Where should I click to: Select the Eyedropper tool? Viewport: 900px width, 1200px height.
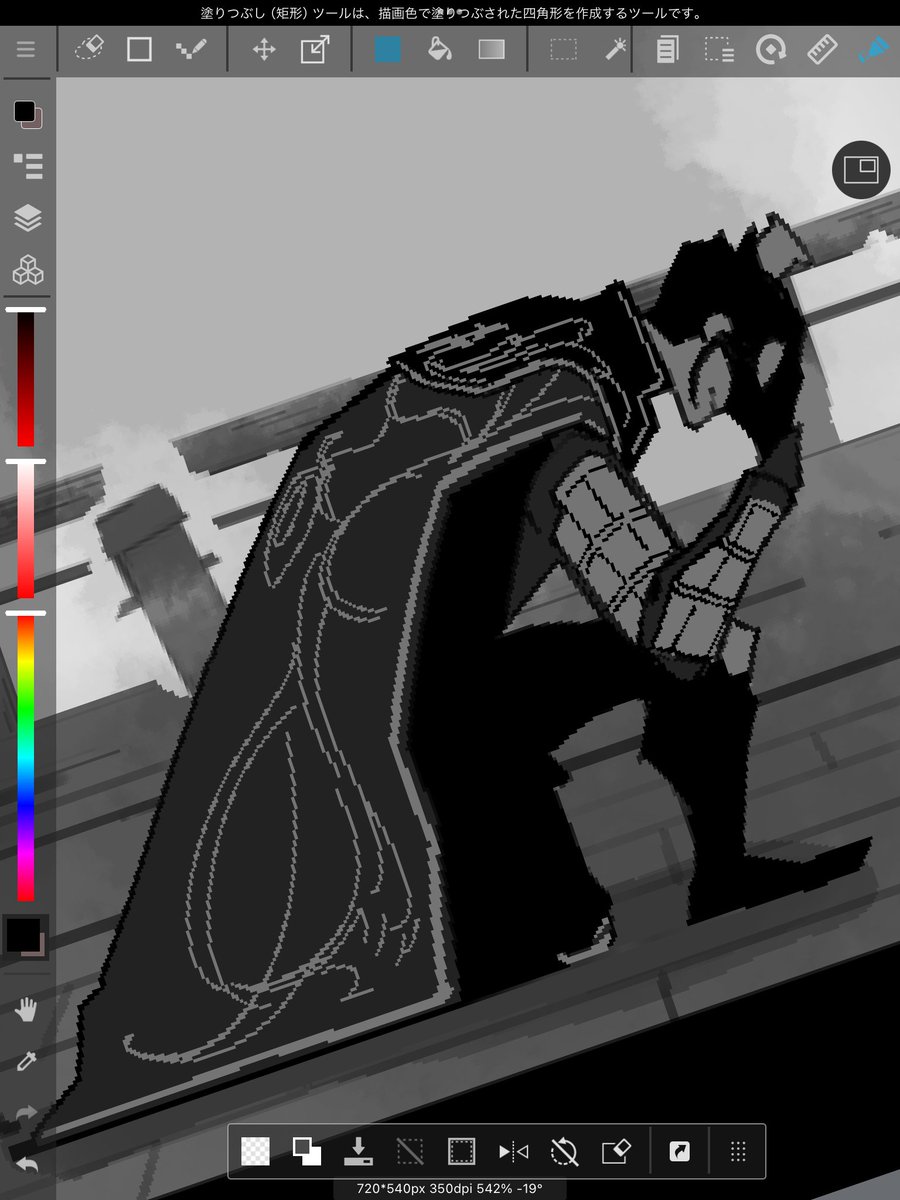[26, 1061]
